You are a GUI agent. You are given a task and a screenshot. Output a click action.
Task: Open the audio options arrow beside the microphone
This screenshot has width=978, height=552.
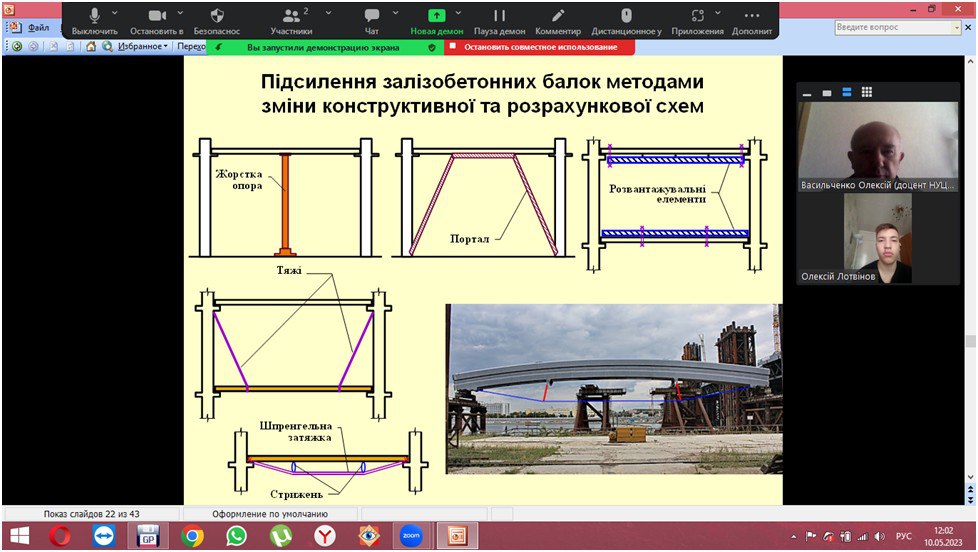click(115, 12)
